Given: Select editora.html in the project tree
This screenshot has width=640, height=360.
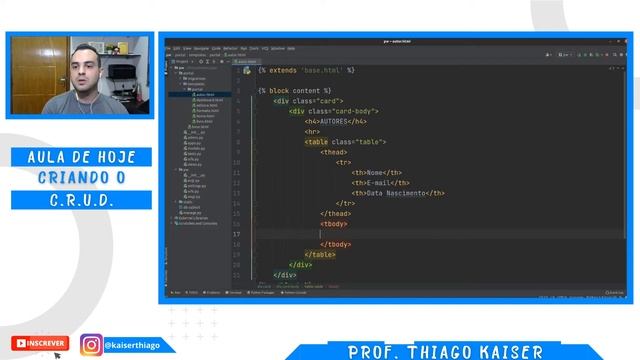Looking at the screenshot, I should pyautogui.click(x=205, y=105).
